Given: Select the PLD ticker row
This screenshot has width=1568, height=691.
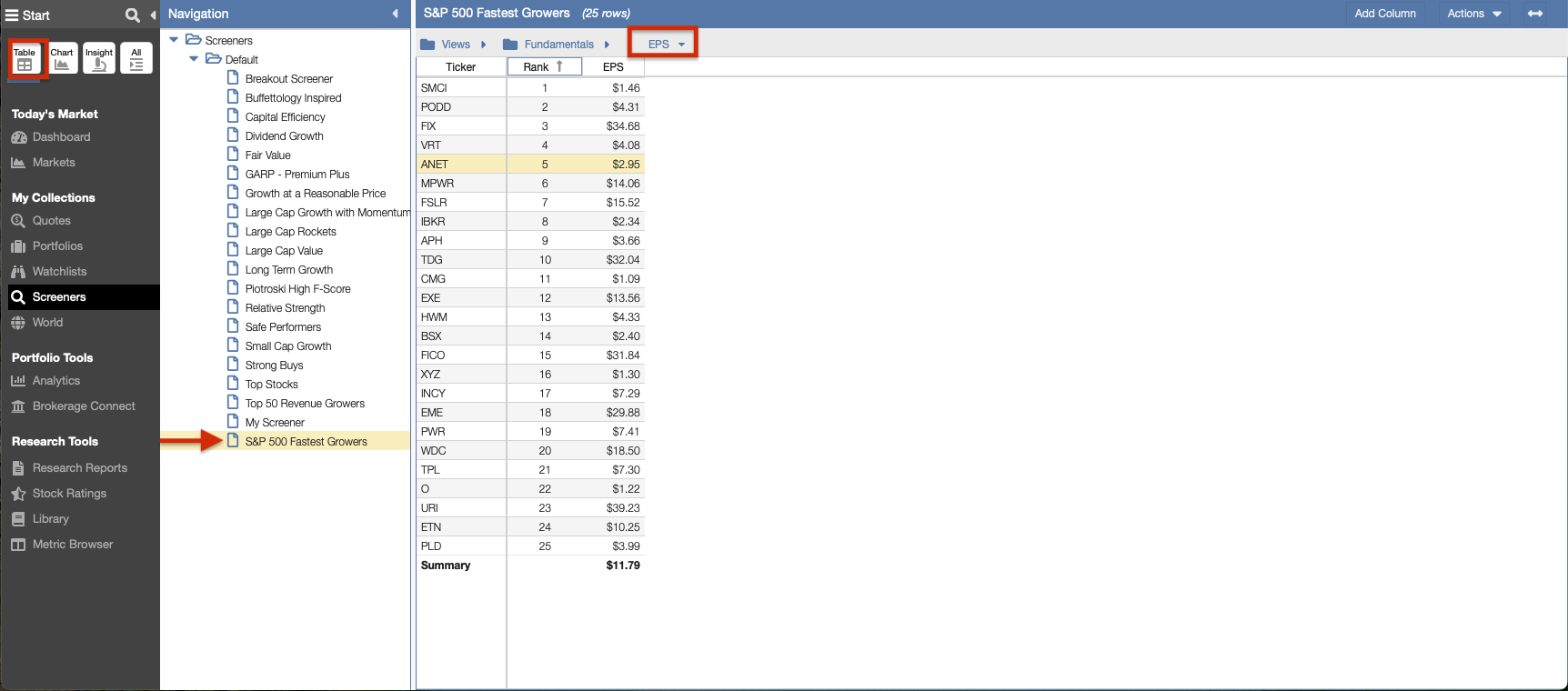Looking at the screenshot, I should (x=530, y=546).
